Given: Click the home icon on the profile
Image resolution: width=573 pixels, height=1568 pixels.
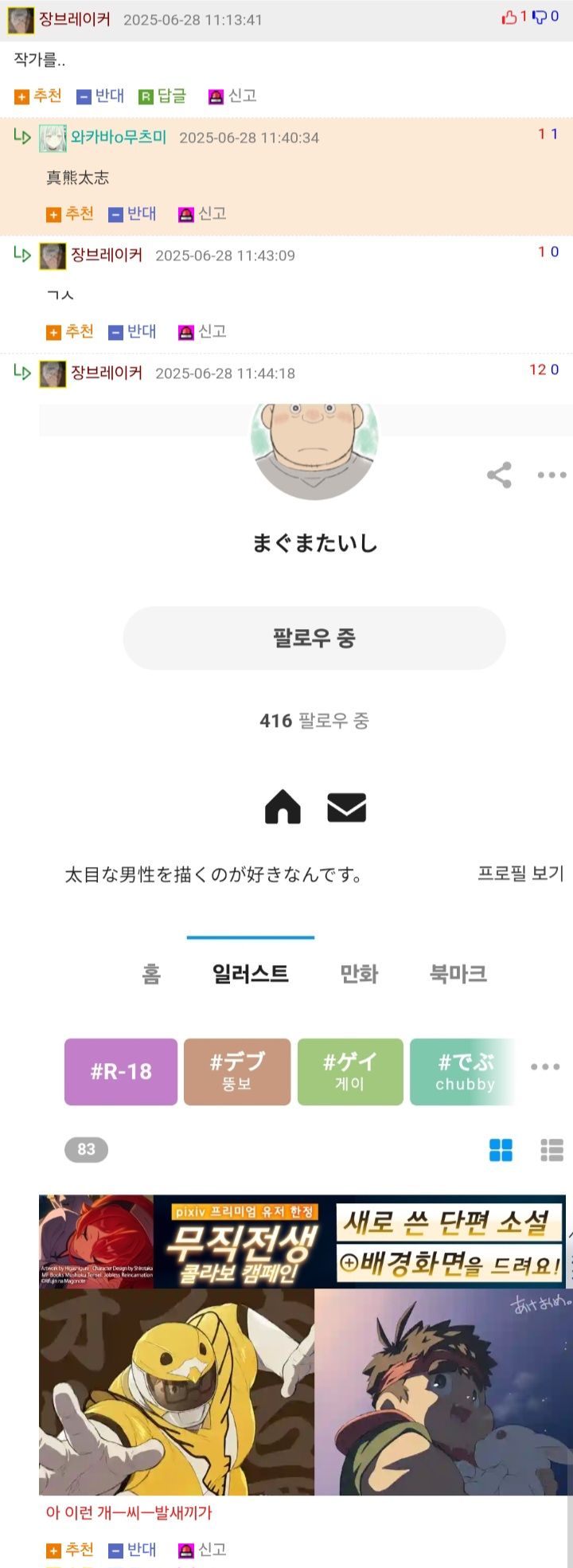Looking at the screenshot, I should click(x=283, y=807).
